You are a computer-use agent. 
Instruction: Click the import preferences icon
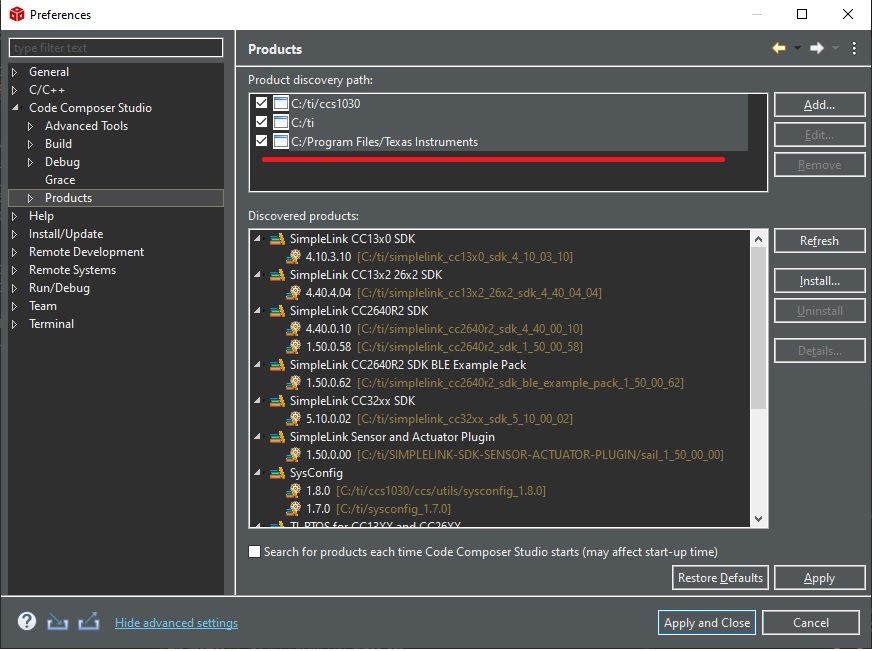pyautogui.click(x=57, y=622)
